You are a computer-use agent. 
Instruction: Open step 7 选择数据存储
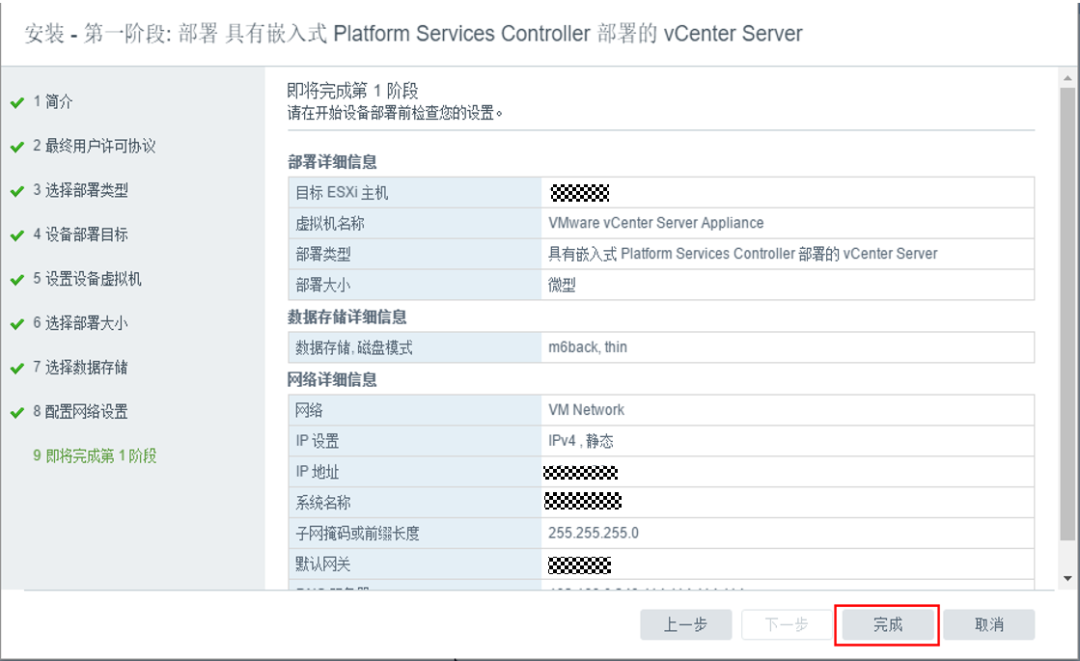pyautogui.click(x=81, y=367)
